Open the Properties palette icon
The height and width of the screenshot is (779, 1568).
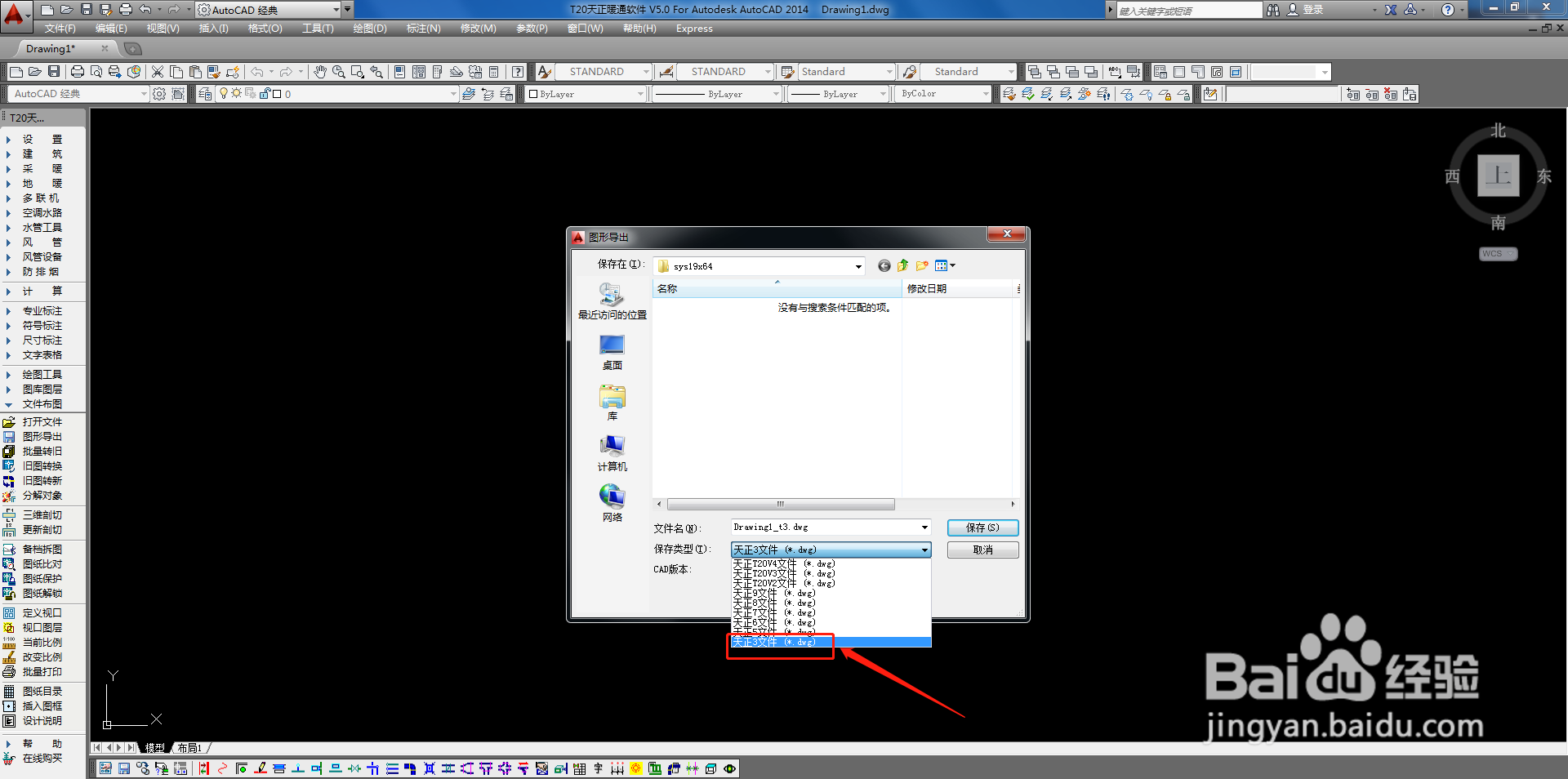click(400, 72)
